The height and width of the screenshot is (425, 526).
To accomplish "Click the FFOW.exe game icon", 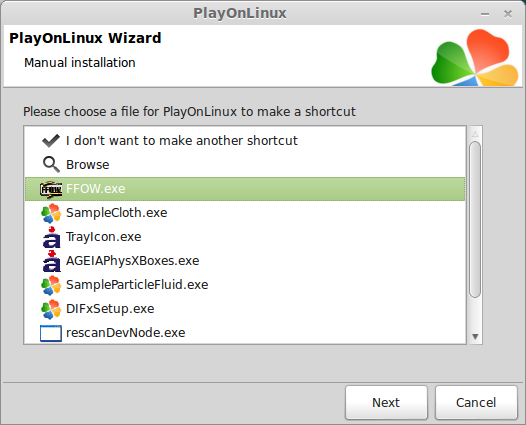I will [x=51, y=189].
